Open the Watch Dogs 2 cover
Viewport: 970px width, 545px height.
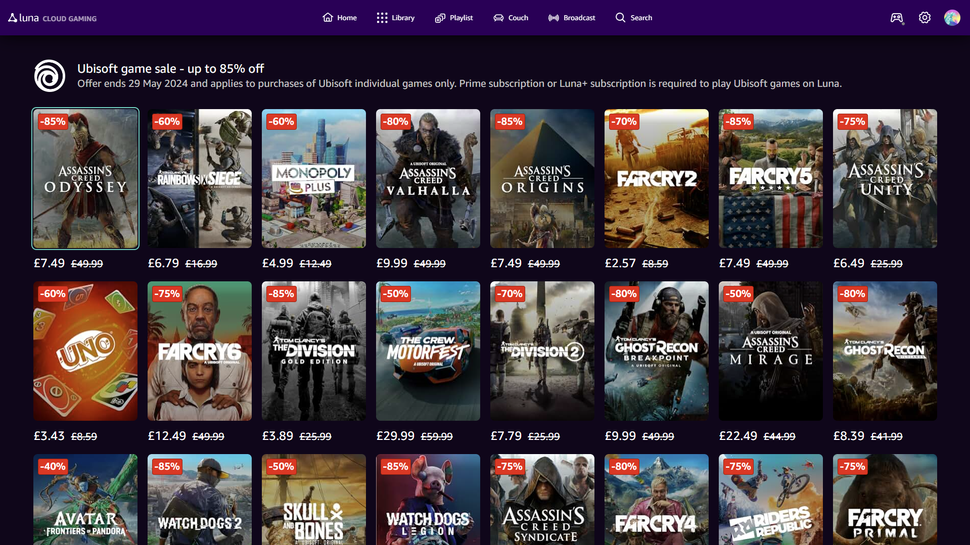coord(200,500)
